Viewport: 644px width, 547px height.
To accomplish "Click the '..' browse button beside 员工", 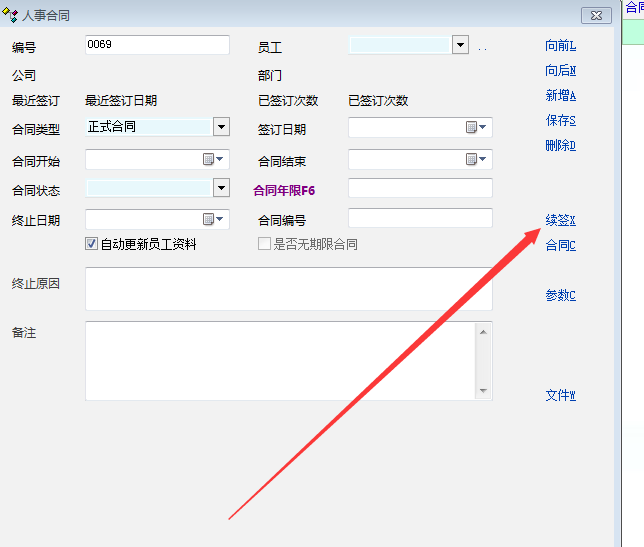I will [482, 46].
